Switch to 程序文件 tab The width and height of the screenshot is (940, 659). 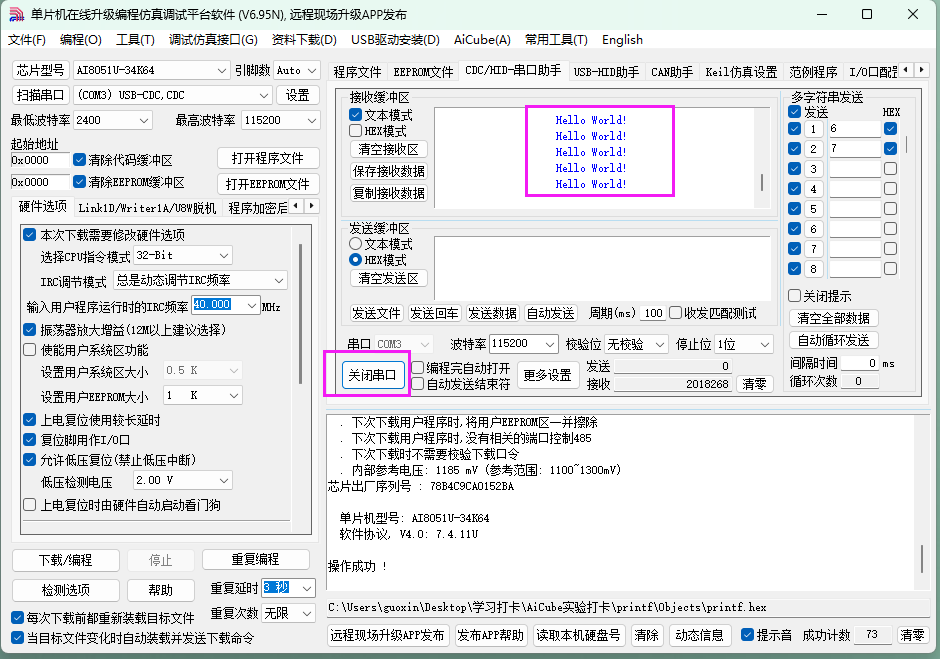[357, 72]
